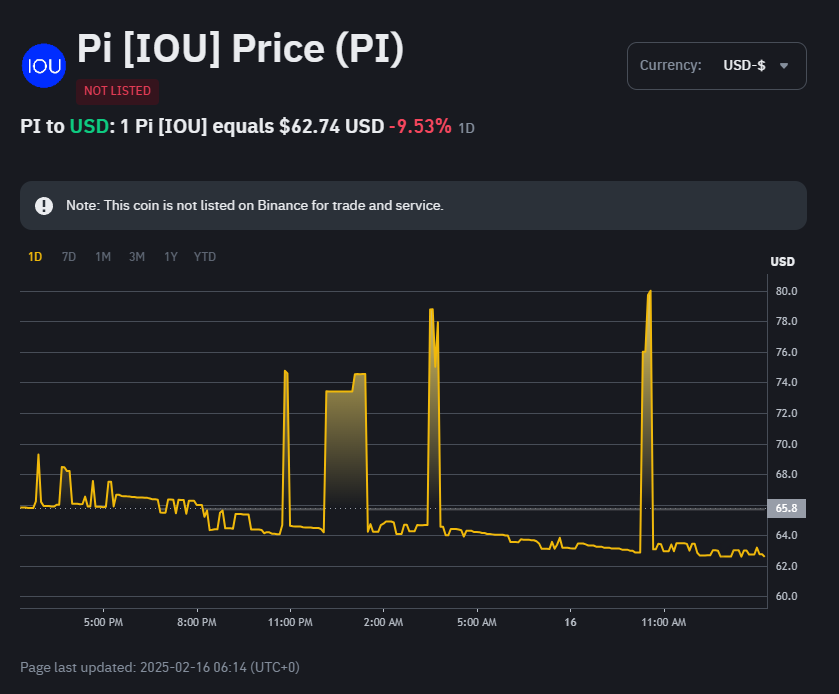839x694 pixels.
Task: Click the Page last updated timestamp
Action: click(159, 667)
